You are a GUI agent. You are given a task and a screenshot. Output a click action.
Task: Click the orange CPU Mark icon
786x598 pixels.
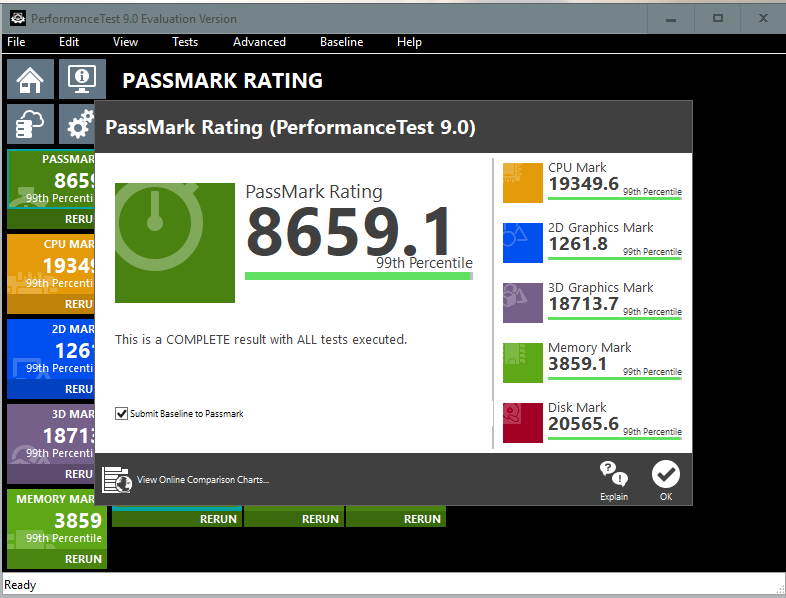(x=523, y=183)
